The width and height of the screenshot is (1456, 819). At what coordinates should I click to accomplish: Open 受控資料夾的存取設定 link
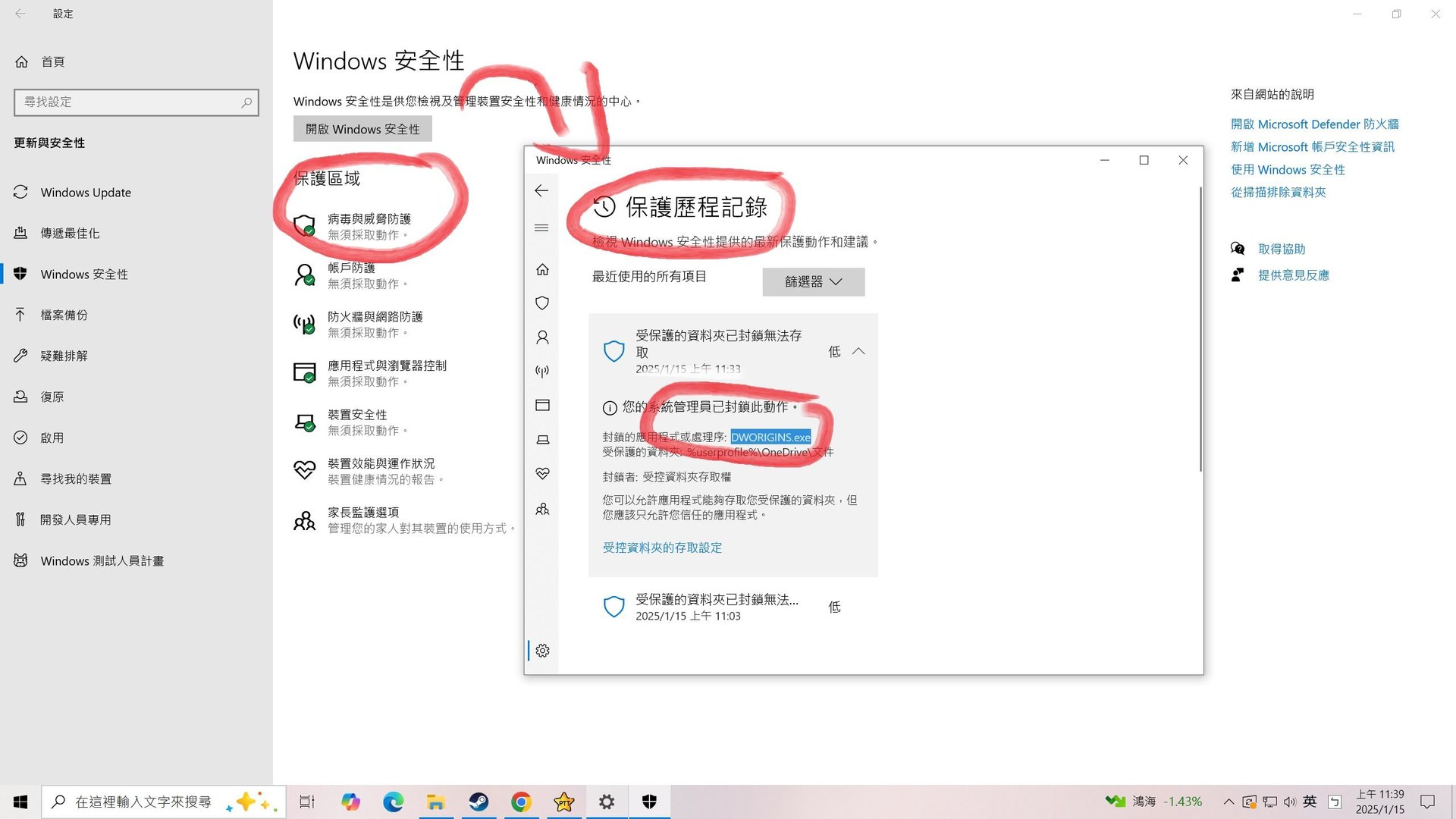pyautogui.click(x=662, y=548)
